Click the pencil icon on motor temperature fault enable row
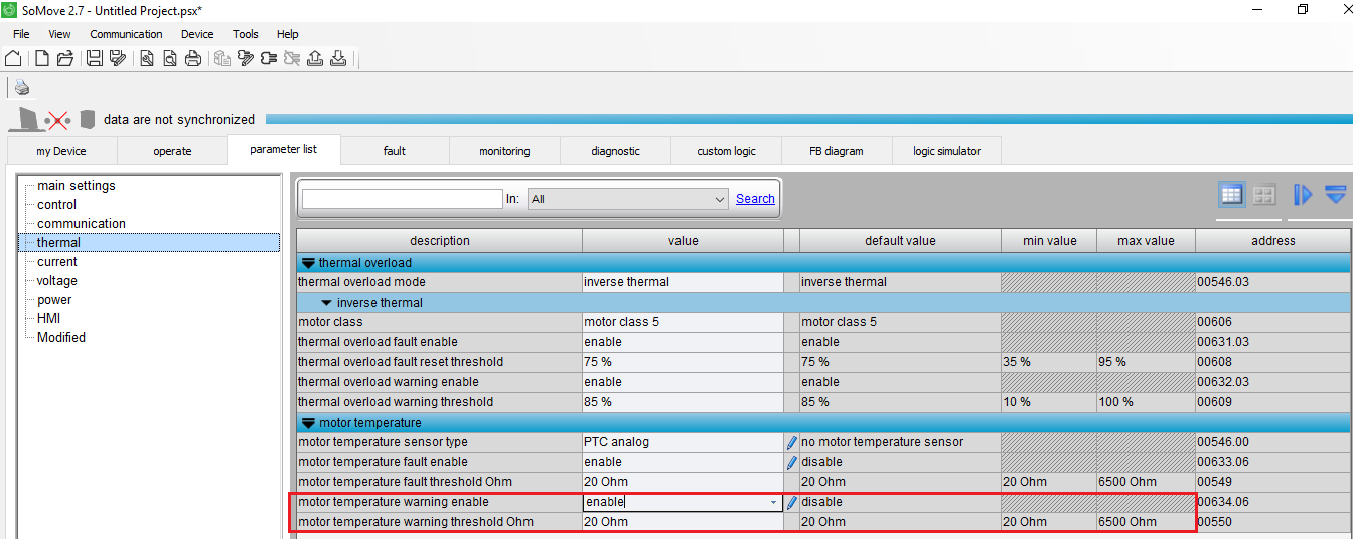 (792, 462)
